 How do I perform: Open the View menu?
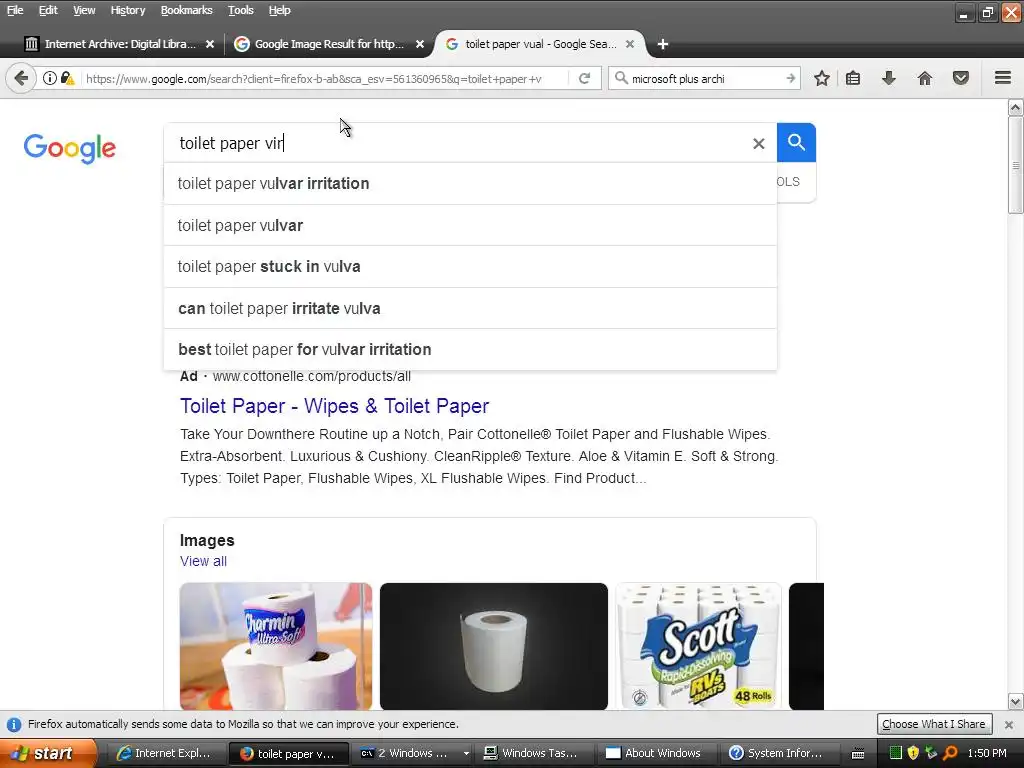pyautogui.click(x=84, y=10)
